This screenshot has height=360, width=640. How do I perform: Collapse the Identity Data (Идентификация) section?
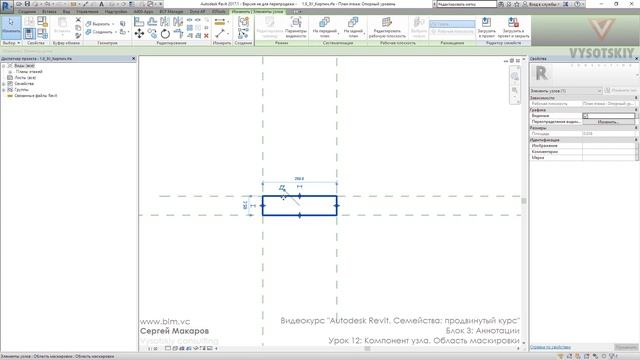pos(636,140)
